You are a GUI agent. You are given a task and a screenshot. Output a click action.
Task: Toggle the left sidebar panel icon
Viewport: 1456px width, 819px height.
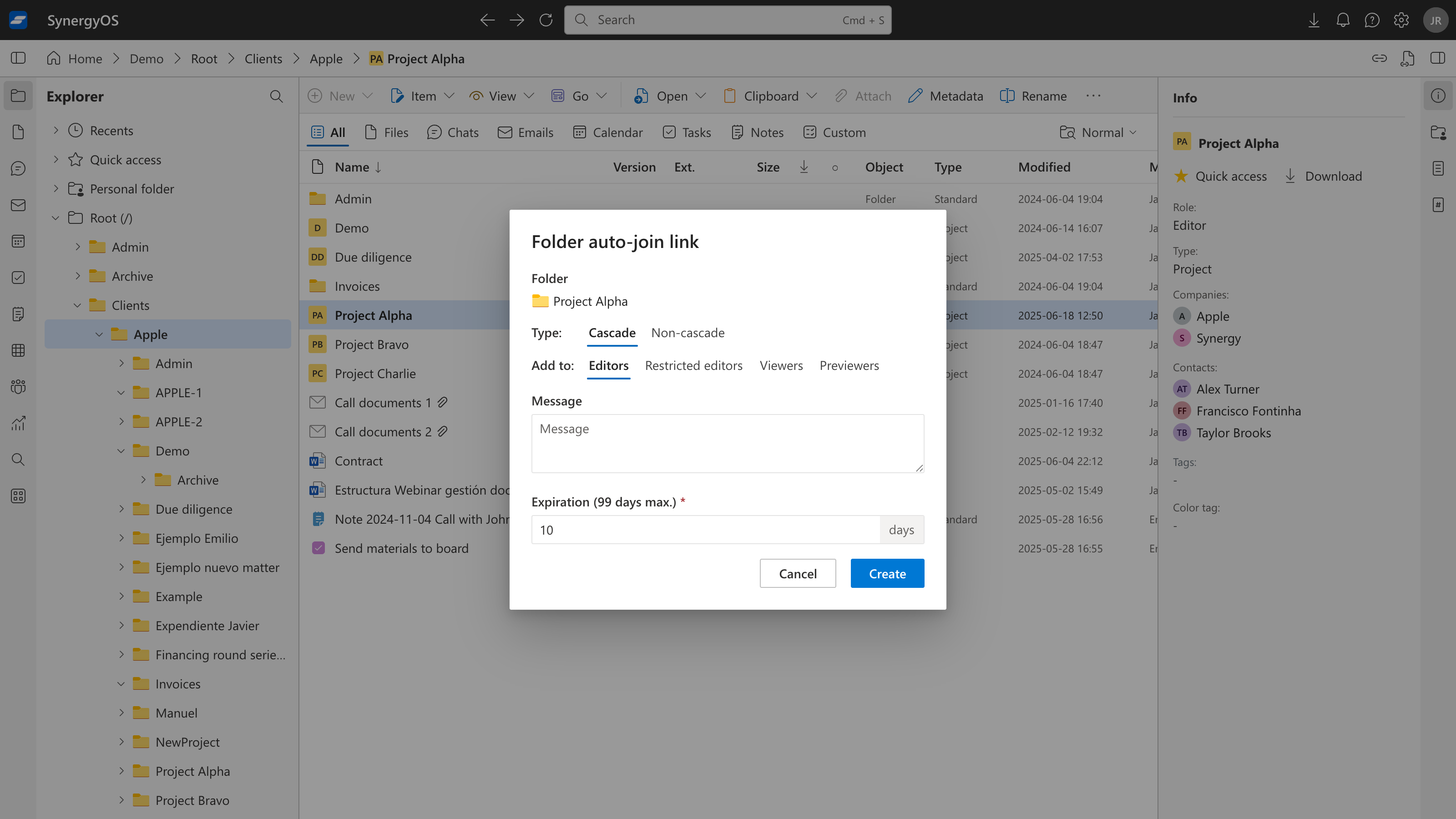click(18, 58)
